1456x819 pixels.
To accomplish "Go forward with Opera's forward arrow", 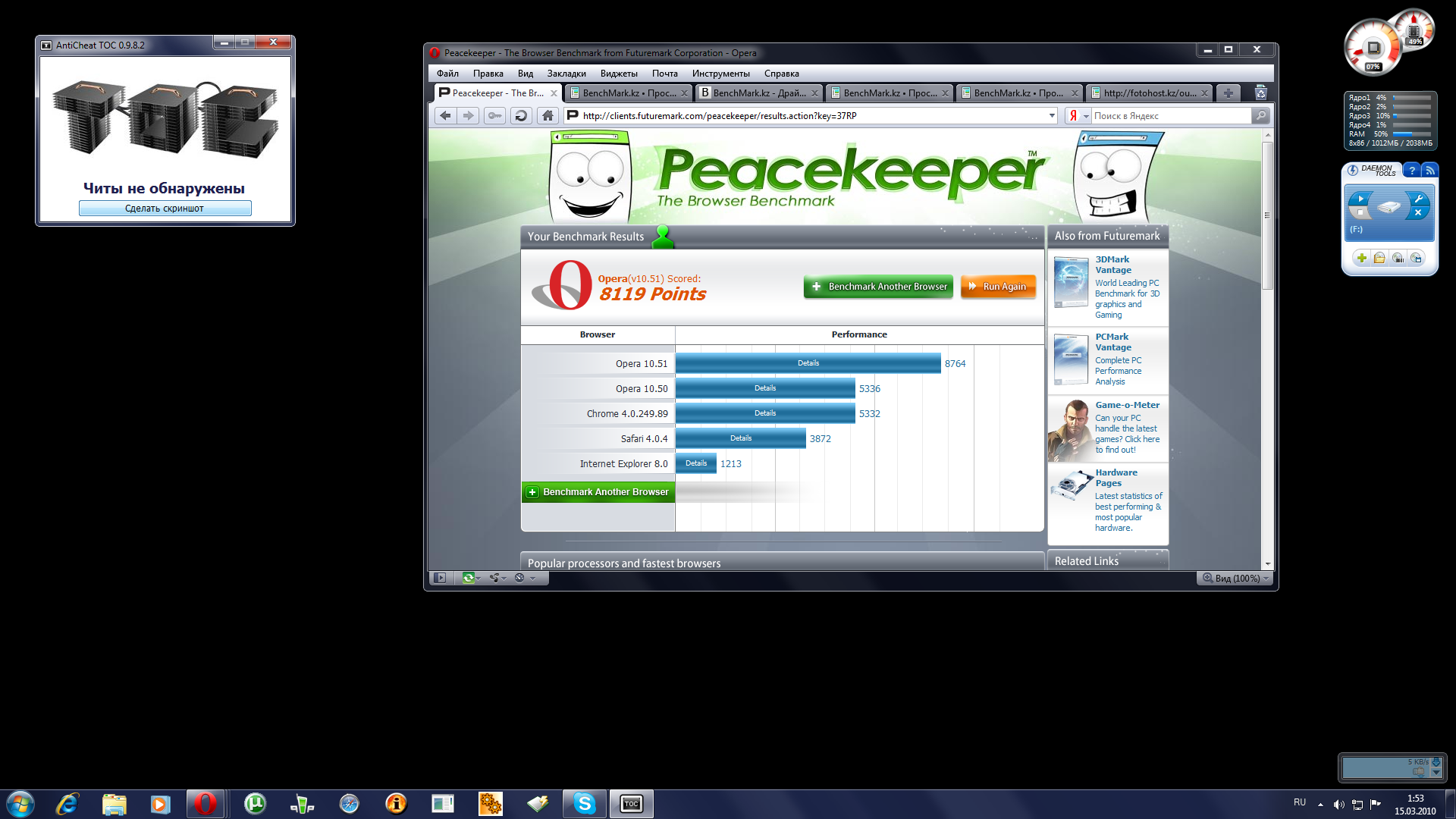I will point(469,115).
